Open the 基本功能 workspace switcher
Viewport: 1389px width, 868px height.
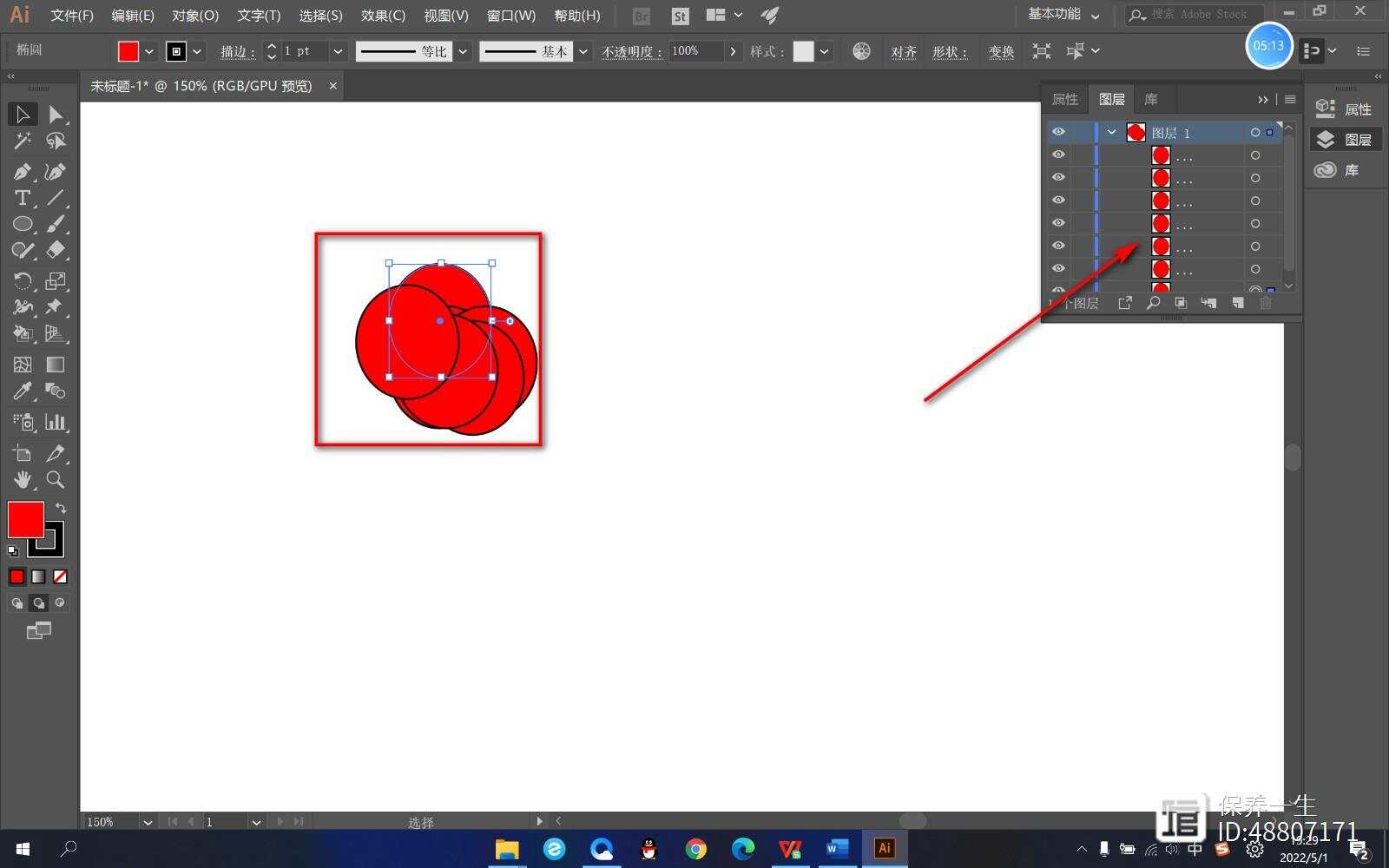point(1063,15)
